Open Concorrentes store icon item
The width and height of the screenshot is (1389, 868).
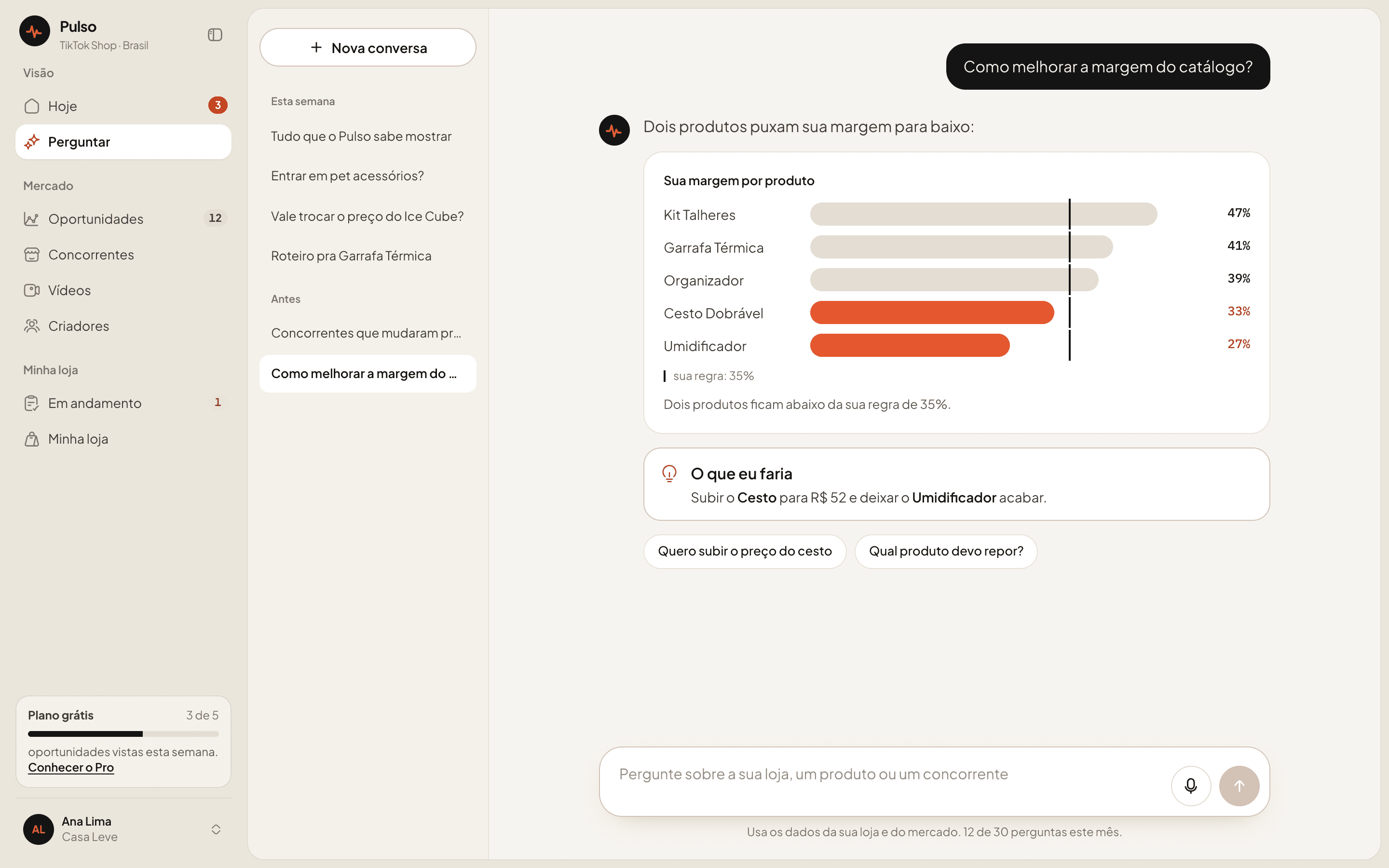click(123, 254)
